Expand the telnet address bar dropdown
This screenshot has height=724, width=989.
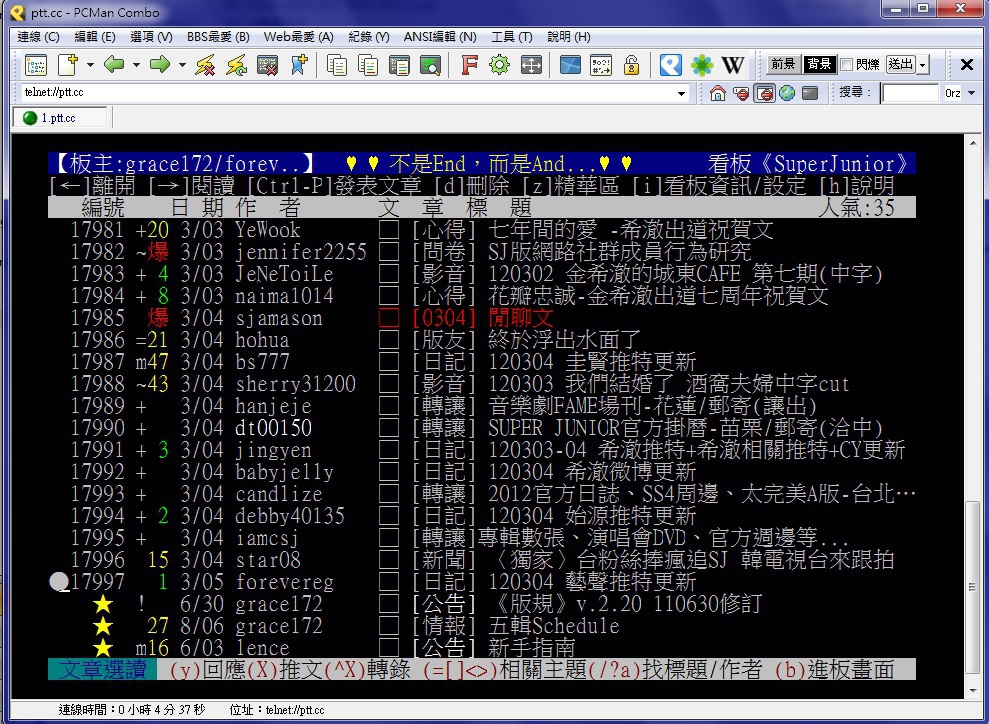click(682, 93)
